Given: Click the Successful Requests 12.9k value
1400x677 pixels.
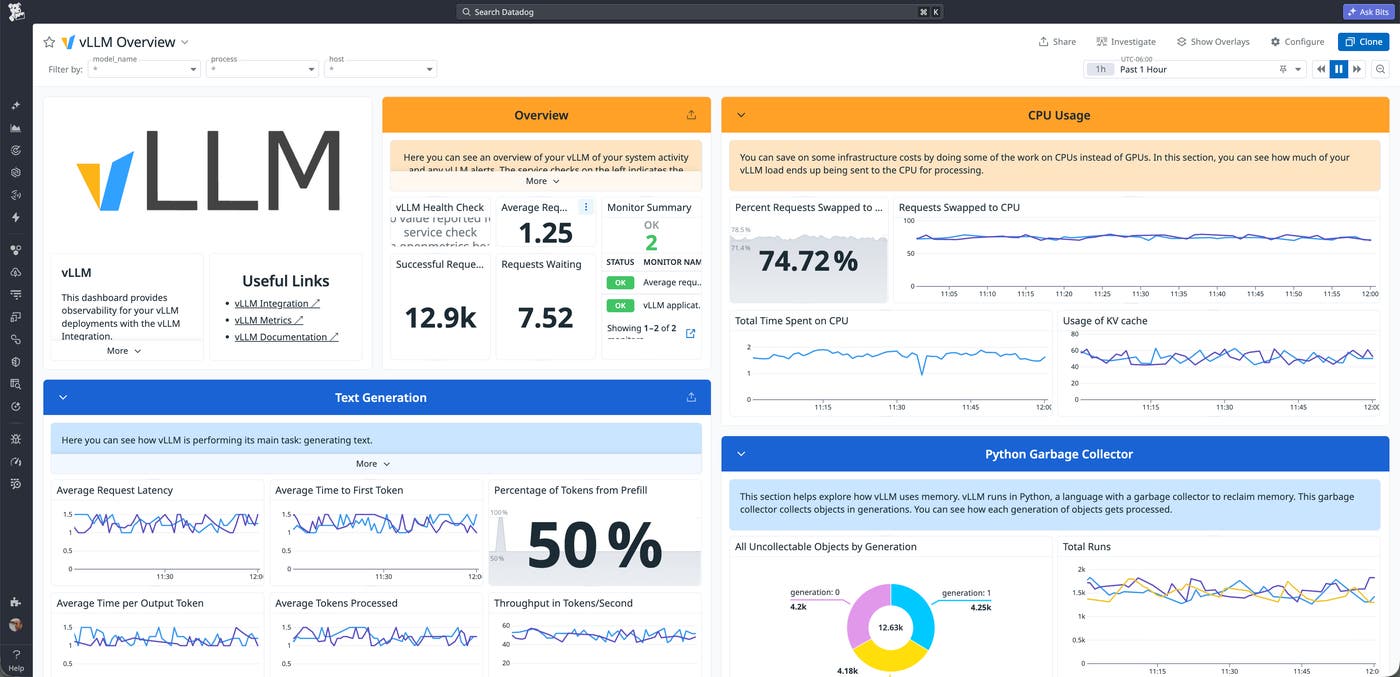Looking at the screenshot, I should 440,318.
